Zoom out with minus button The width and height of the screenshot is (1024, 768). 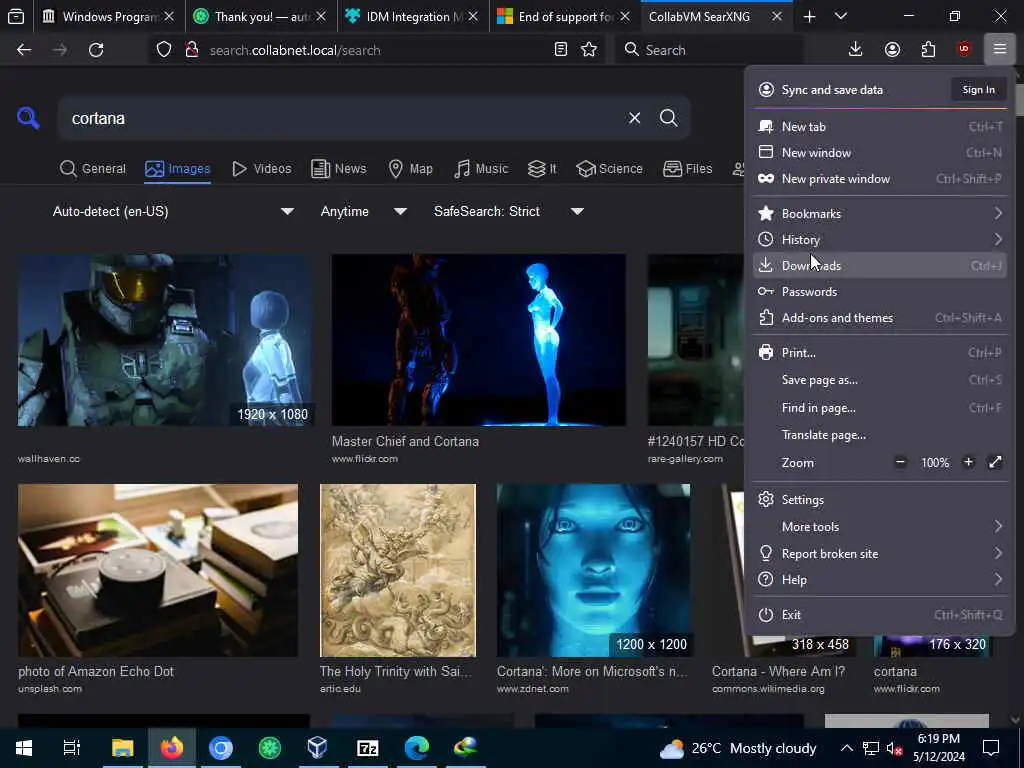(900, 462)
